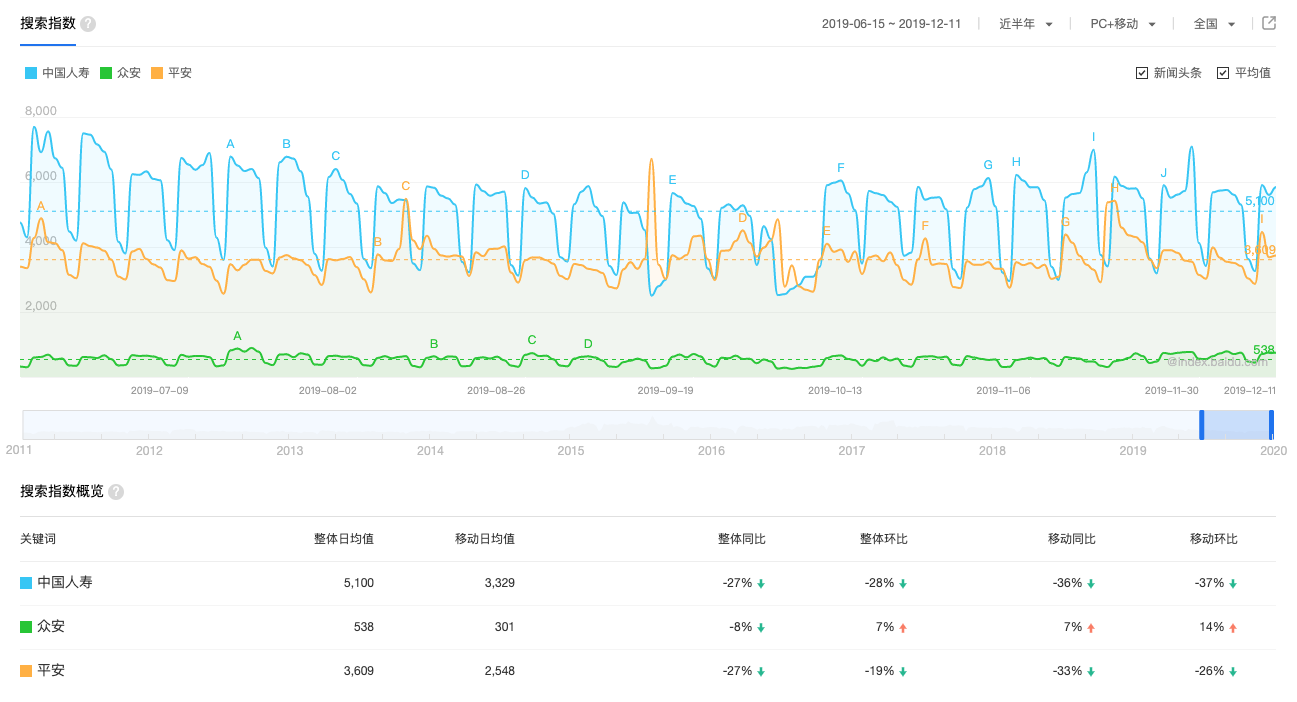
Task: Click blue news marker A on 中国人寿 line
Action: [x=230, y=144]
